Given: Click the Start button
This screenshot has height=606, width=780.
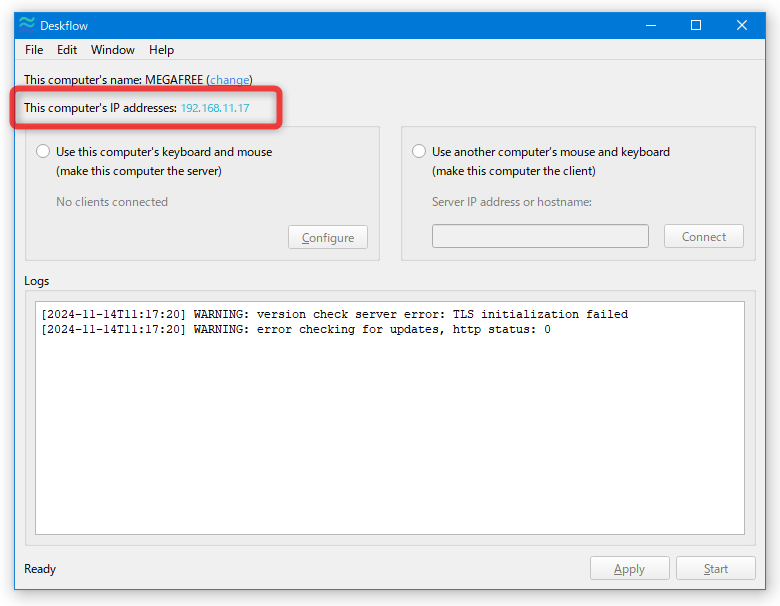Looking at the screenshot, I should click(715, 568).
